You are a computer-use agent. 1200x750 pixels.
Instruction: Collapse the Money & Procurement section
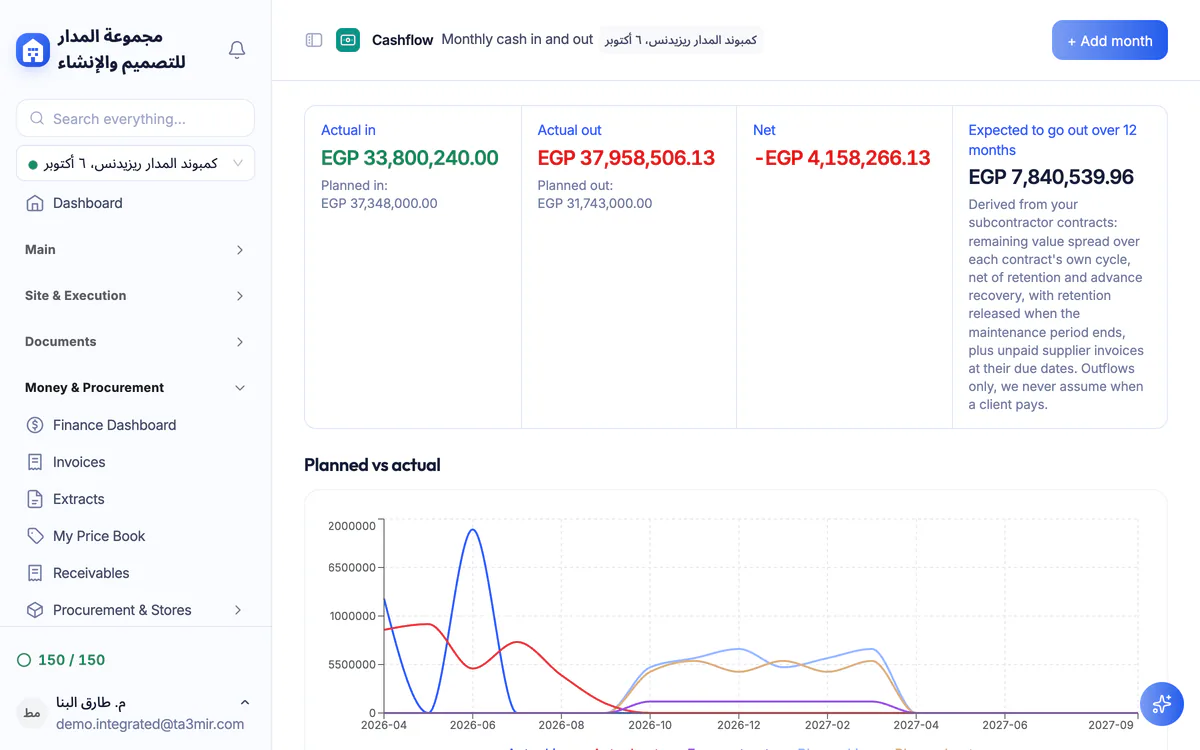(135, 388)
